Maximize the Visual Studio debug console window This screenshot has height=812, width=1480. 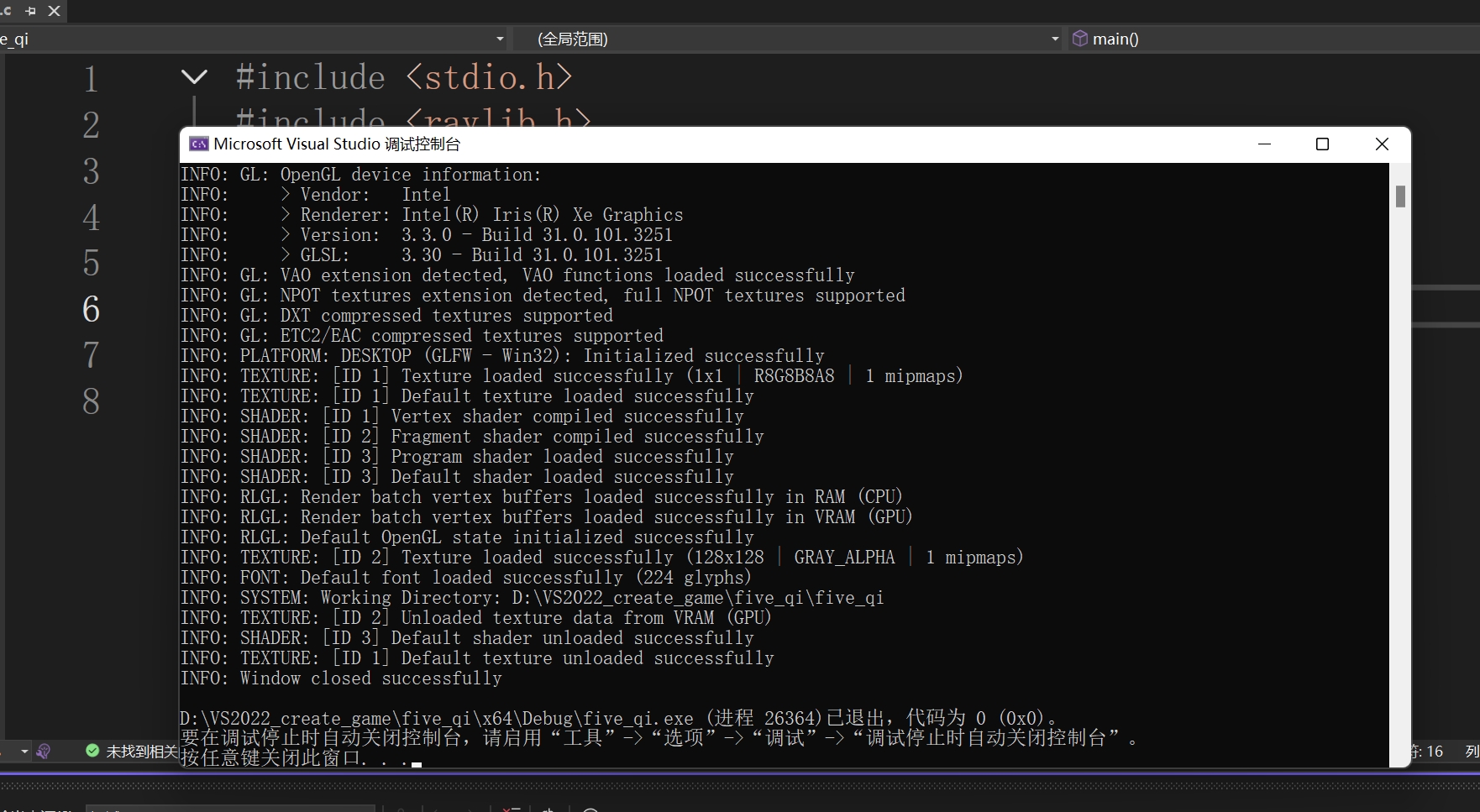tap(1322, 144)
